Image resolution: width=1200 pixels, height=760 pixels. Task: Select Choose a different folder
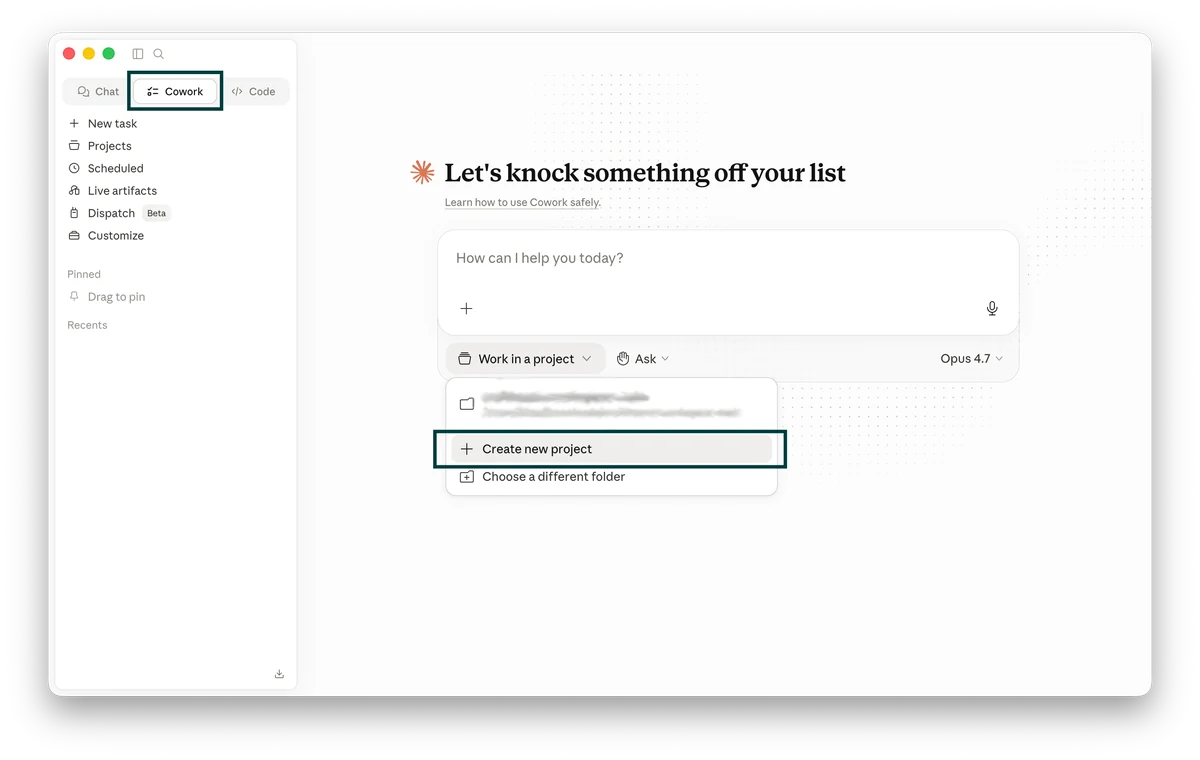pyautogui.click(x=611, y=477)
